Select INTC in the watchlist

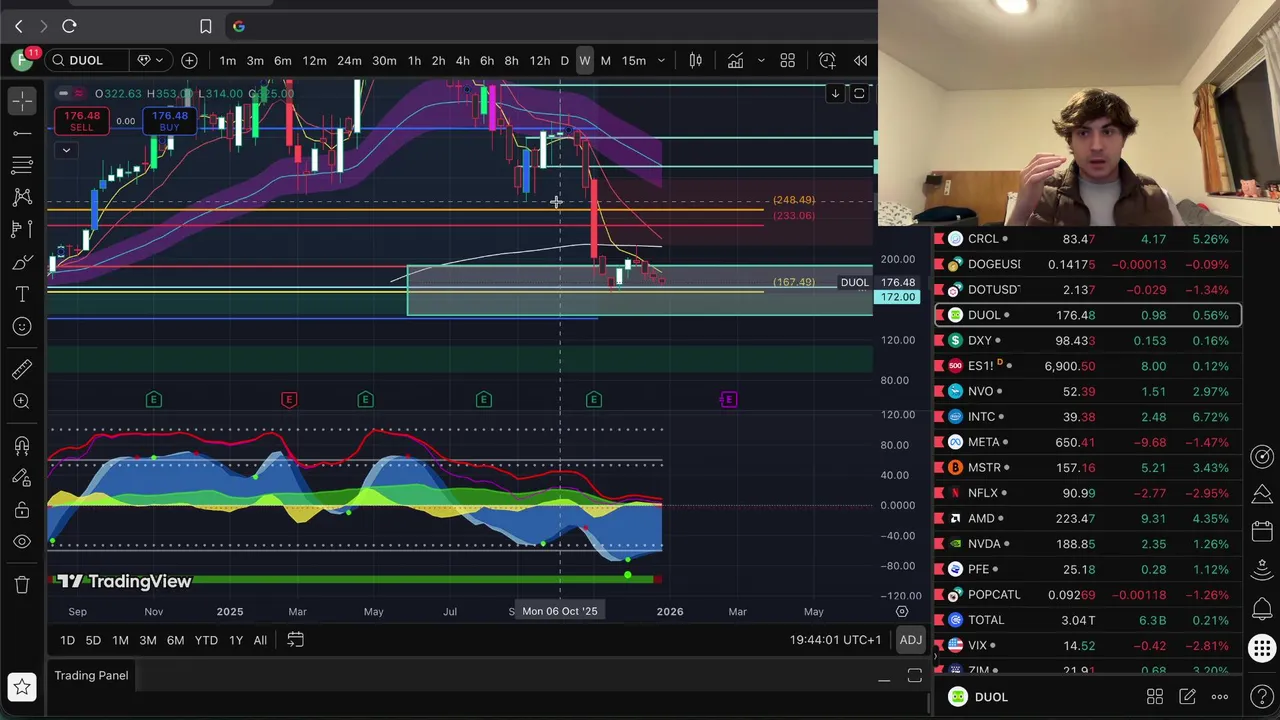(x=1088, y=417)
